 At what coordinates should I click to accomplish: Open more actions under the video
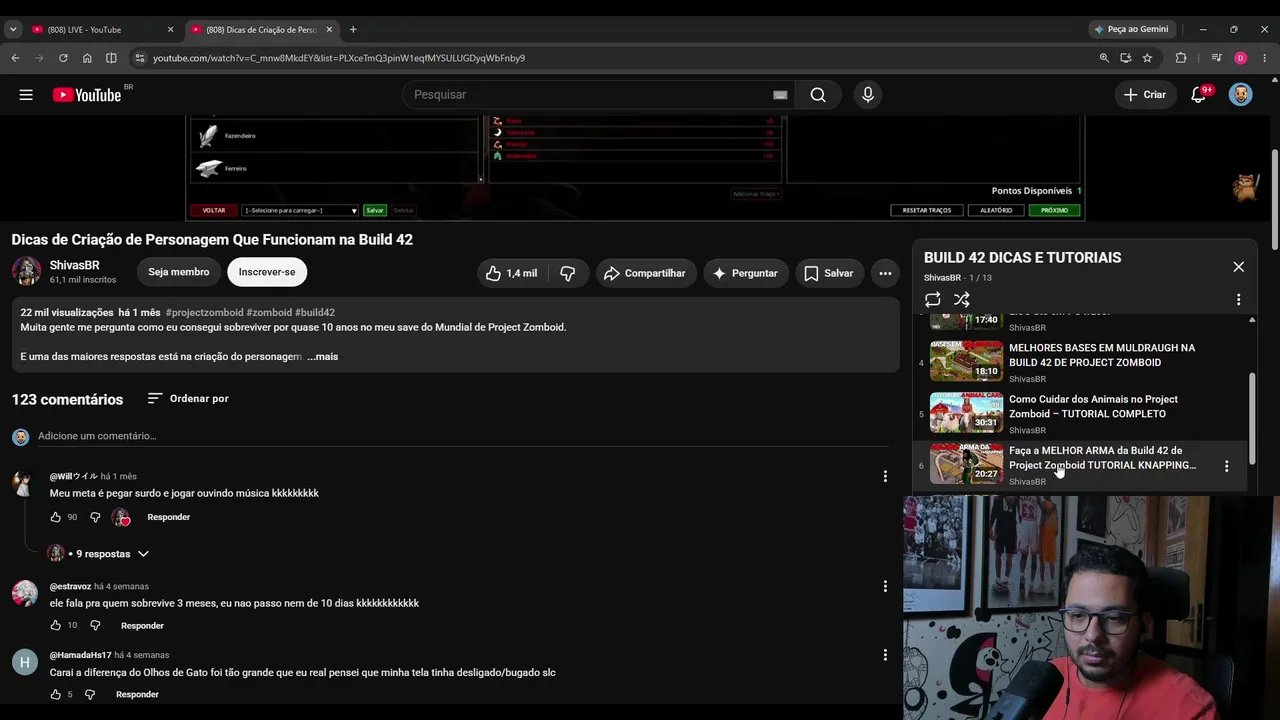(885, 273)
